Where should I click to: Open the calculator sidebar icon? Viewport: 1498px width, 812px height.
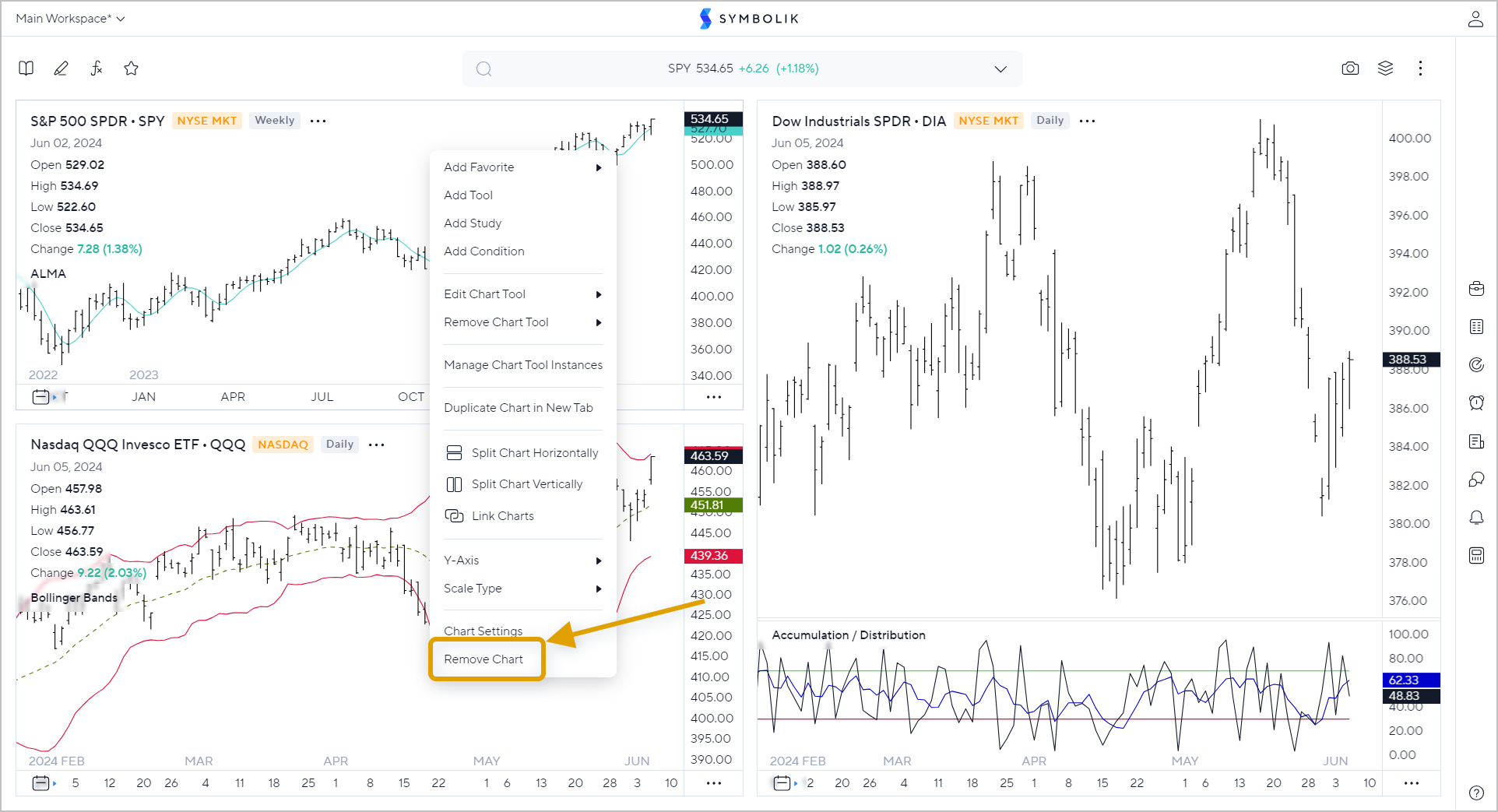pyautogui.click(x=1476, y=555)
